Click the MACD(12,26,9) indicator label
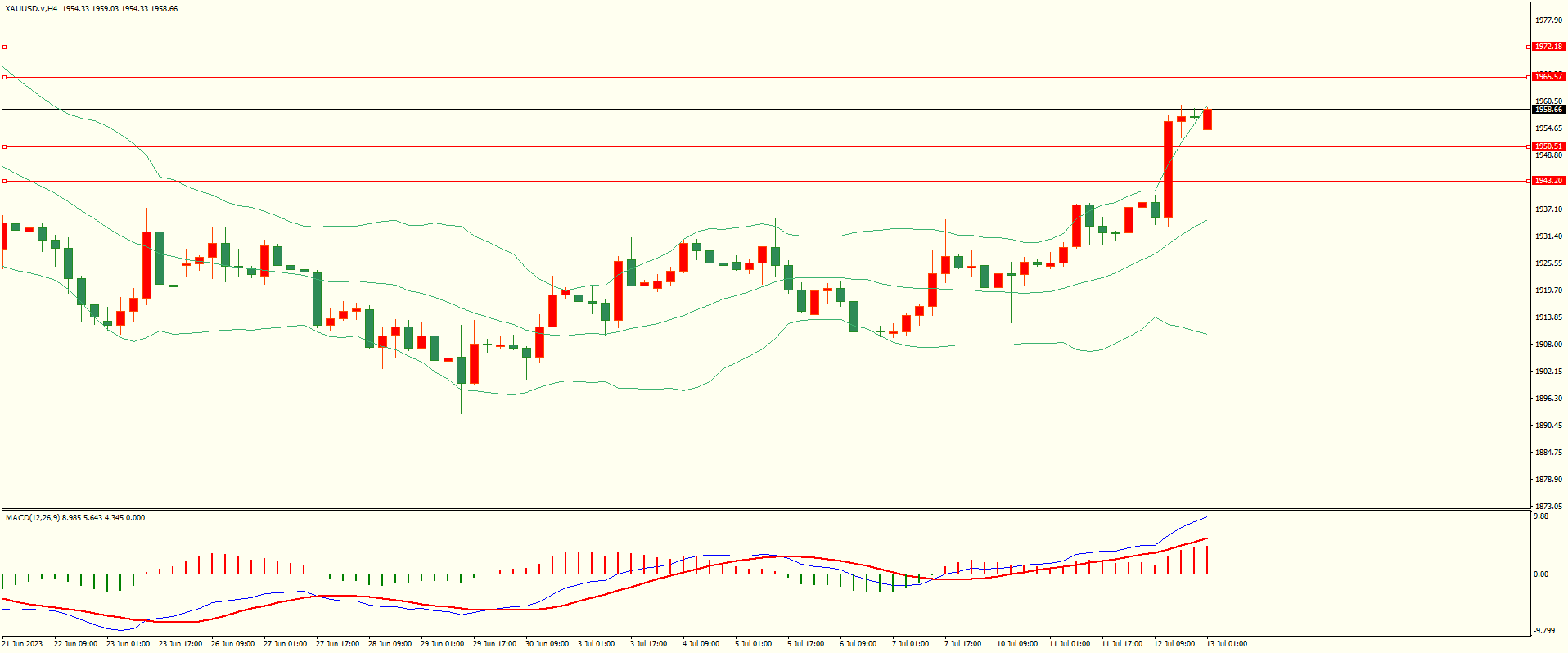This screenshot has width=1568, height=653. 32,518
